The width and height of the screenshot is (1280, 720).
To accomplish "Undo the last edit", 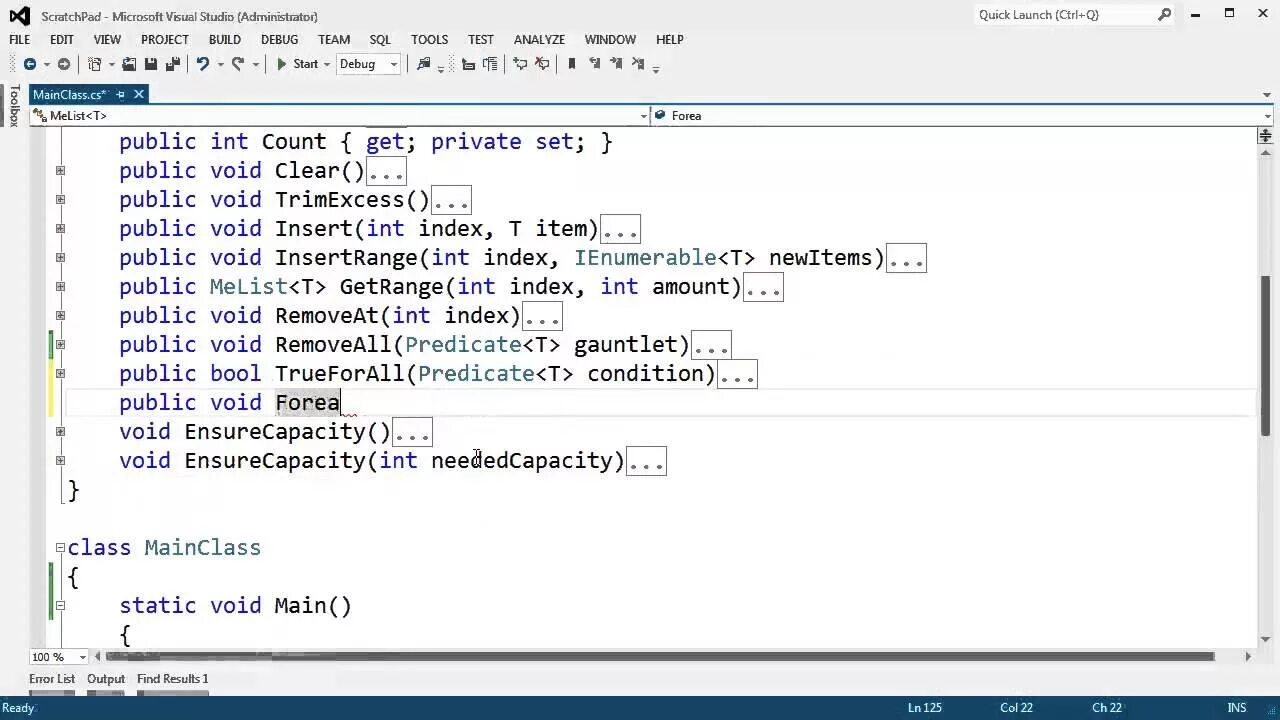I will tap(203, 64).
